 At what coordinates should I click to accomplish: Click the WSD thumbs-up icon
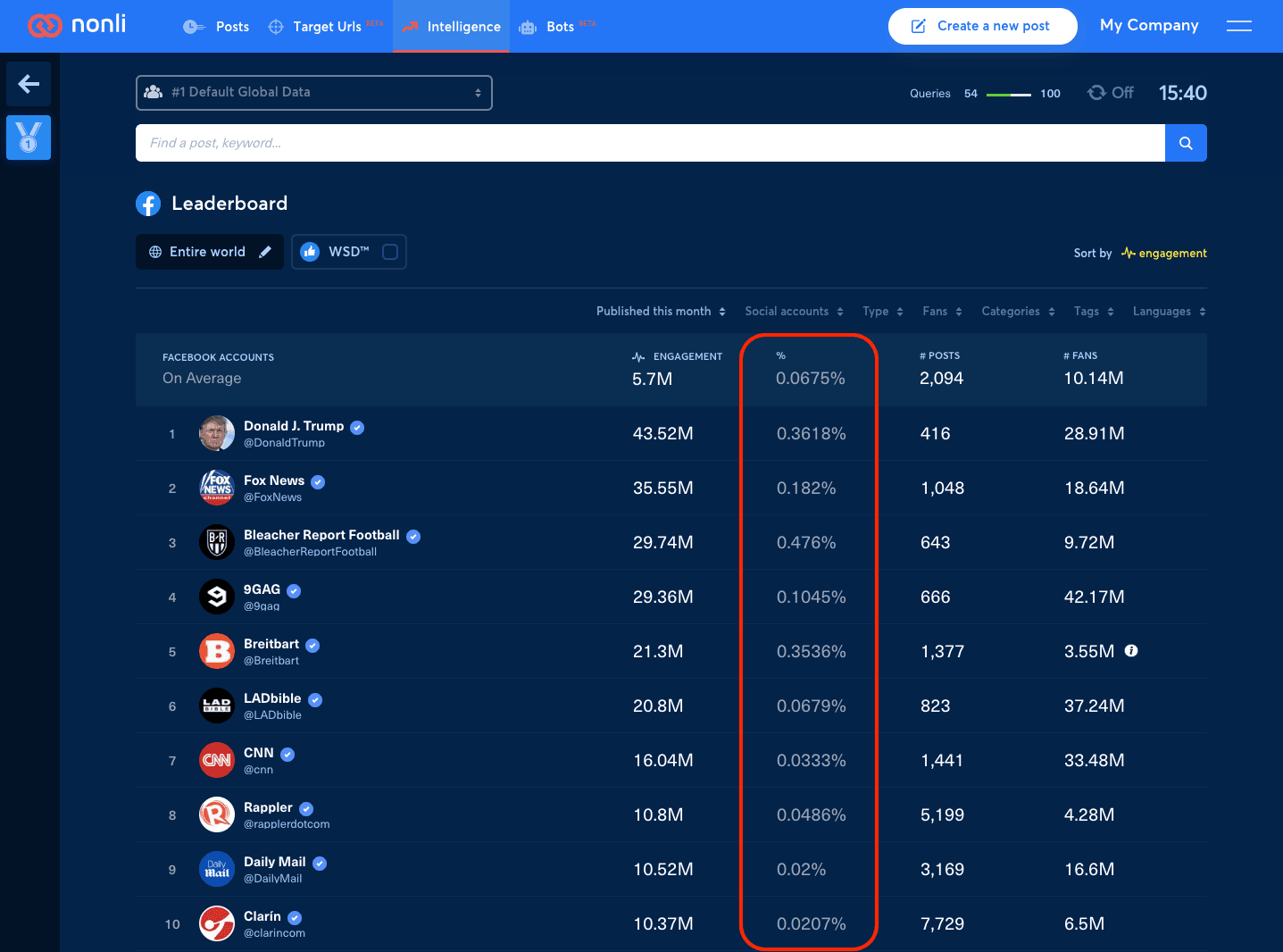[x=310, y=252]
